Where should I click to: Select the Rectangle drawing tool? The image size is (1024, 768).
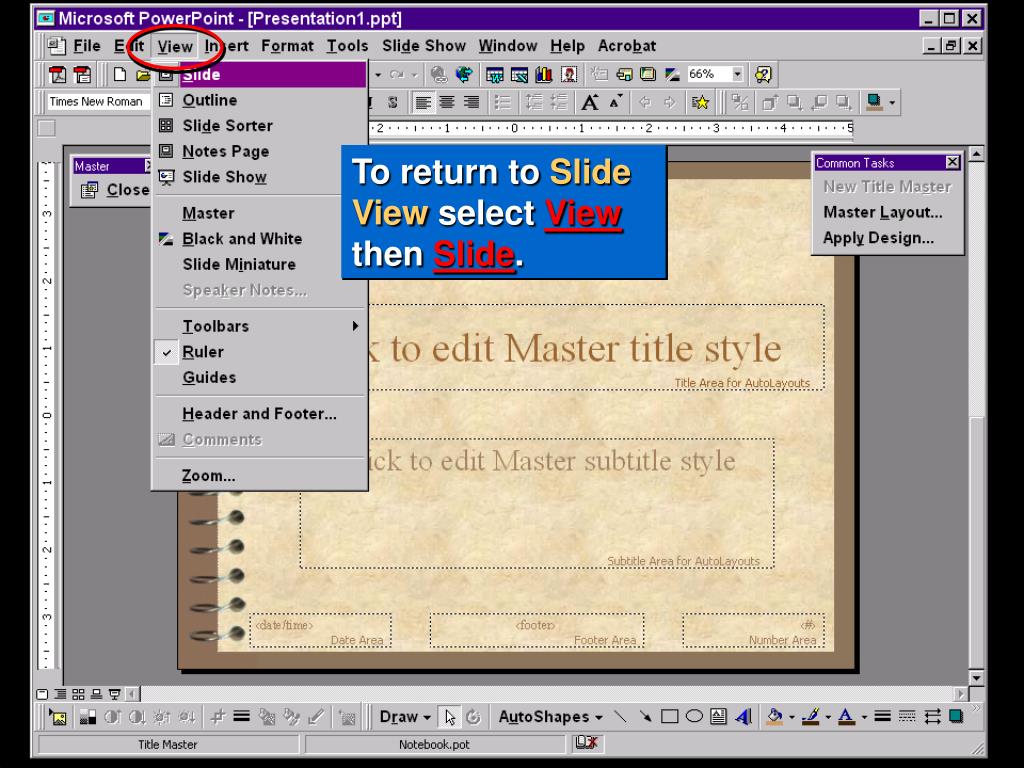click(669, 717)
